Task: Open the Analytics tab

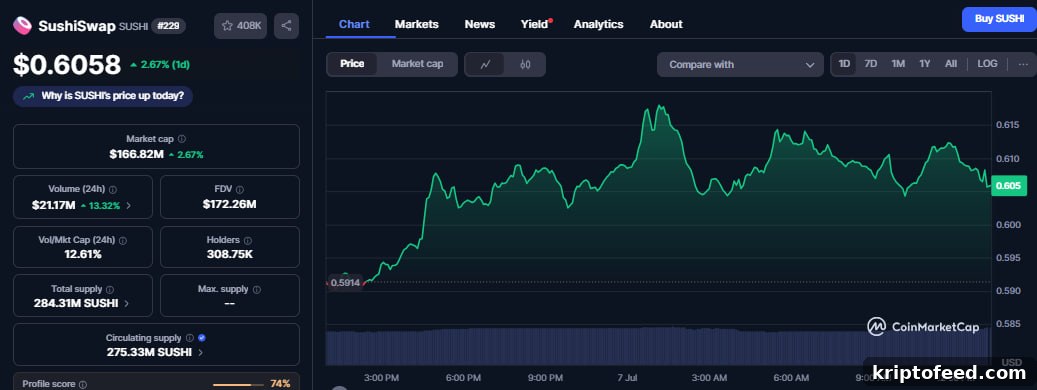Action: [599, 24]
